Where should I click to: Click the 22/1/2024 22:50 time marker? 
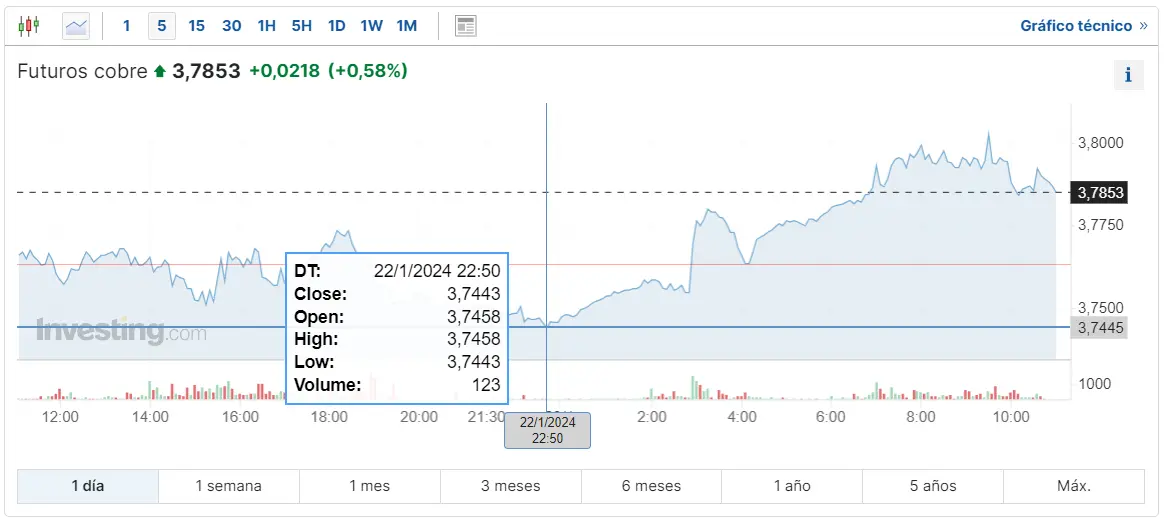pyautogui.click(x=547, y=430)
